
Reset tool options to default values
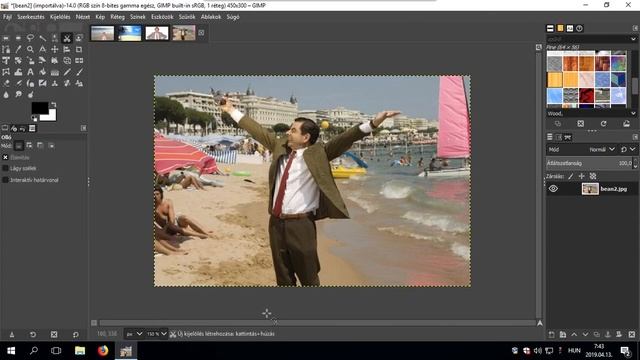tap(76, 334)
